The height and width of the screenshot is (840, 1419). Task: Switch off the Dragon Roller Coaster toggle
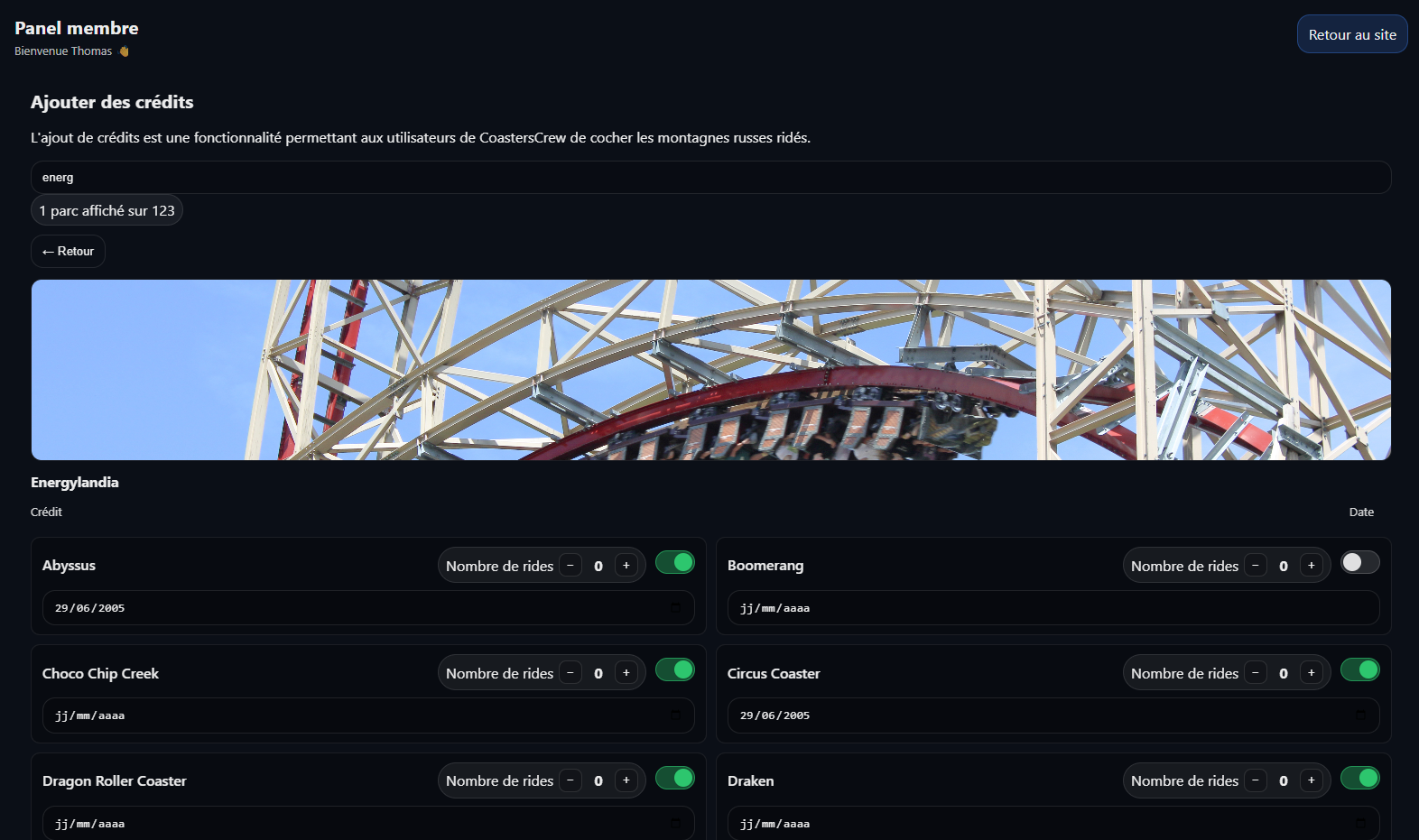coord(674,778)
